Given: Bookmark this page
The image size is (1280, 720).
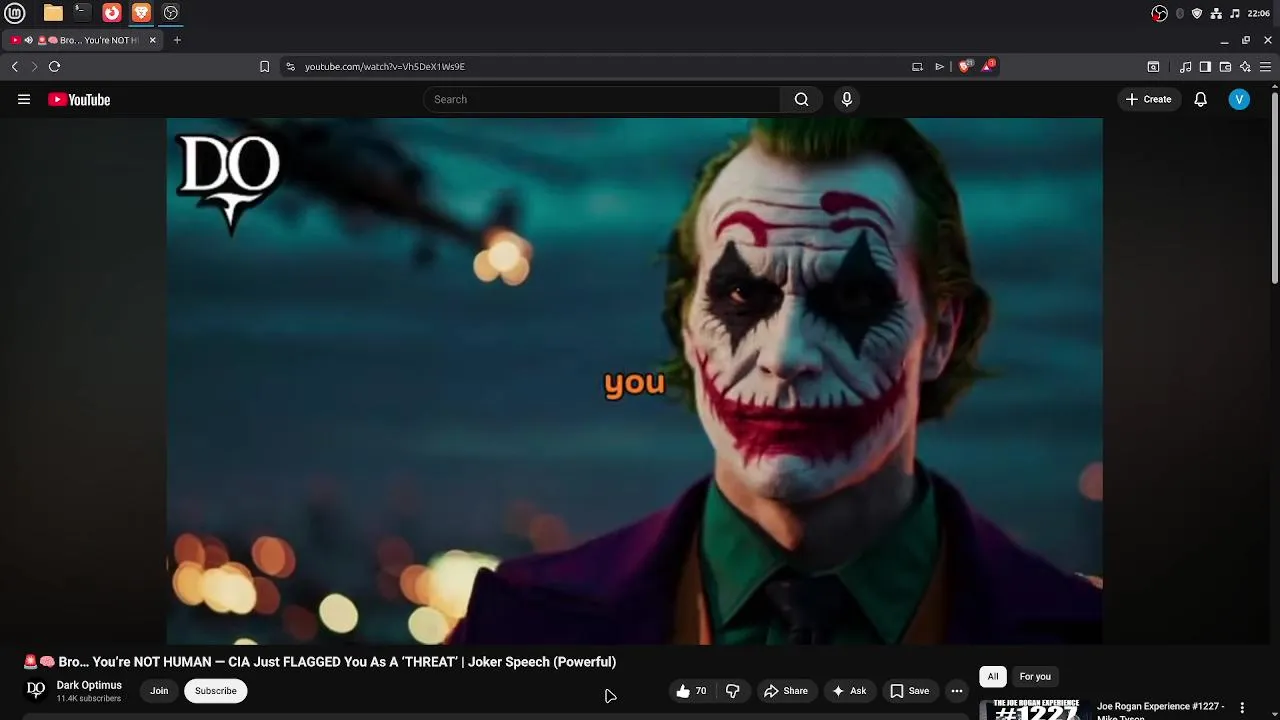Looking at the screenshot, I should [264, 67].
